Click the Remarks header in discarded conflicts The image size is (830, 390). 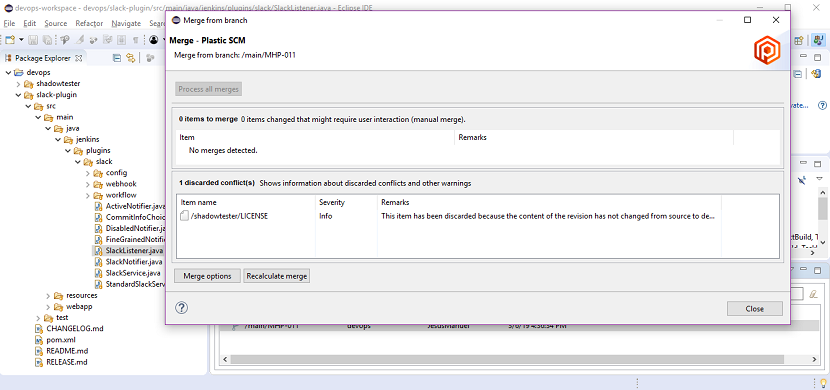(395, 202)
